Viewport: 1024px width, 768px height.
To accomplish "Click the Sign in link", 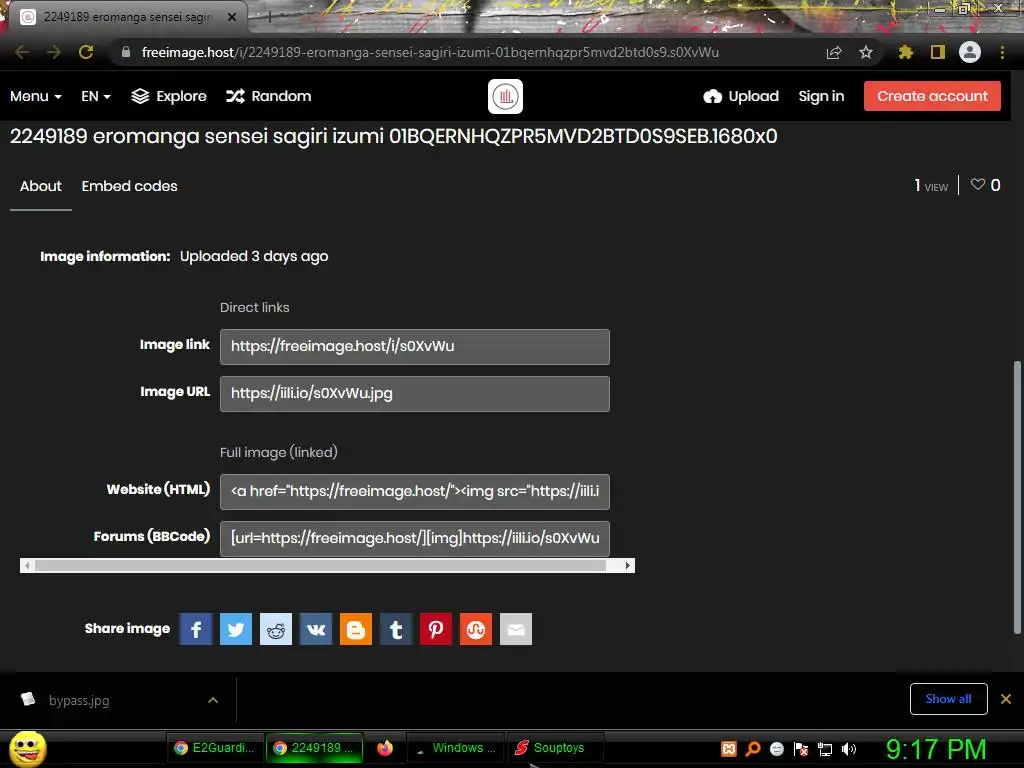I will click(821, 96).
